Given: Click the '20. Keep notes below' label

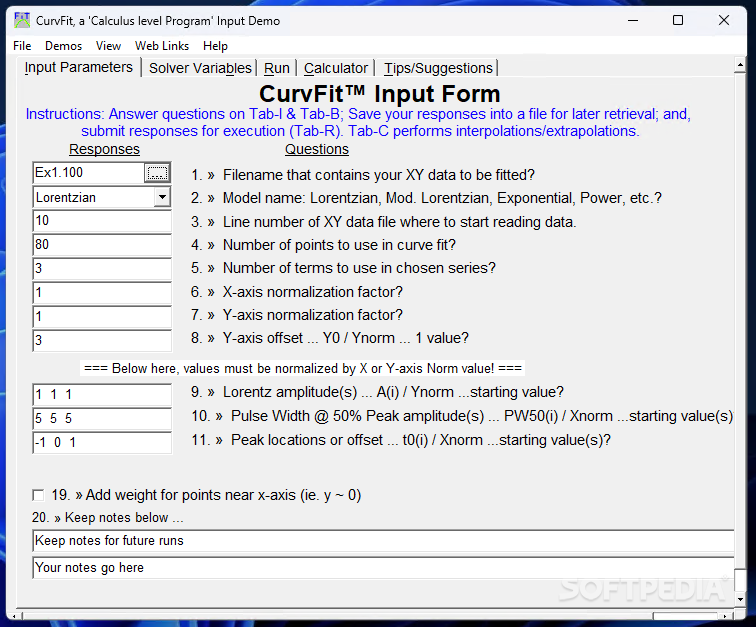Looking at the screenshot, I should pos(108,518).
